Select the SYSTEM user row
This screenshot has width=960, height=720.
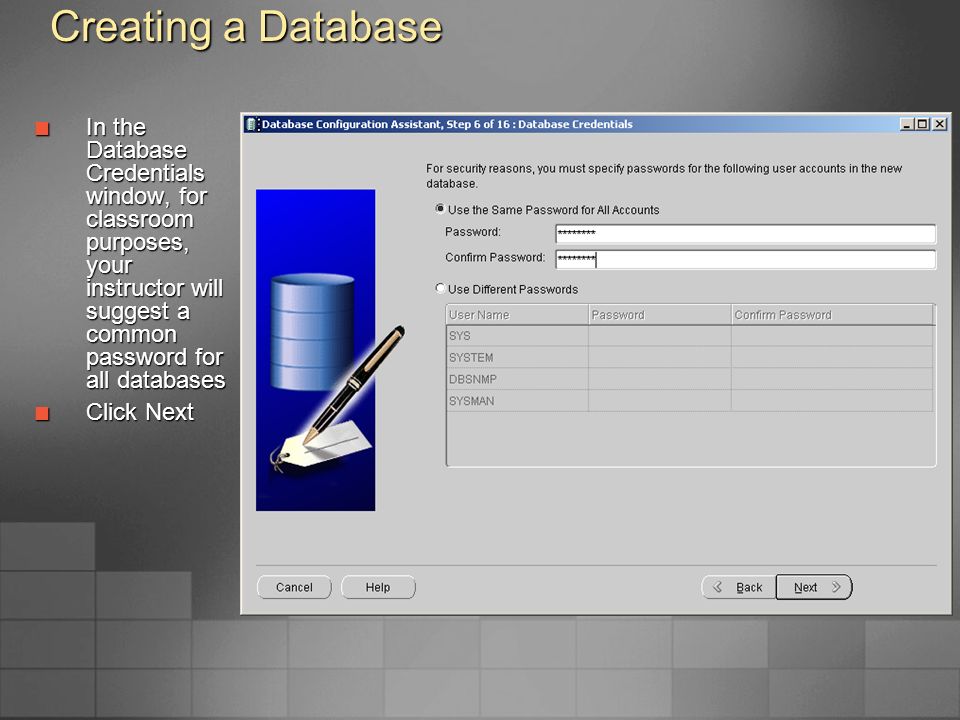coord(689,358)
